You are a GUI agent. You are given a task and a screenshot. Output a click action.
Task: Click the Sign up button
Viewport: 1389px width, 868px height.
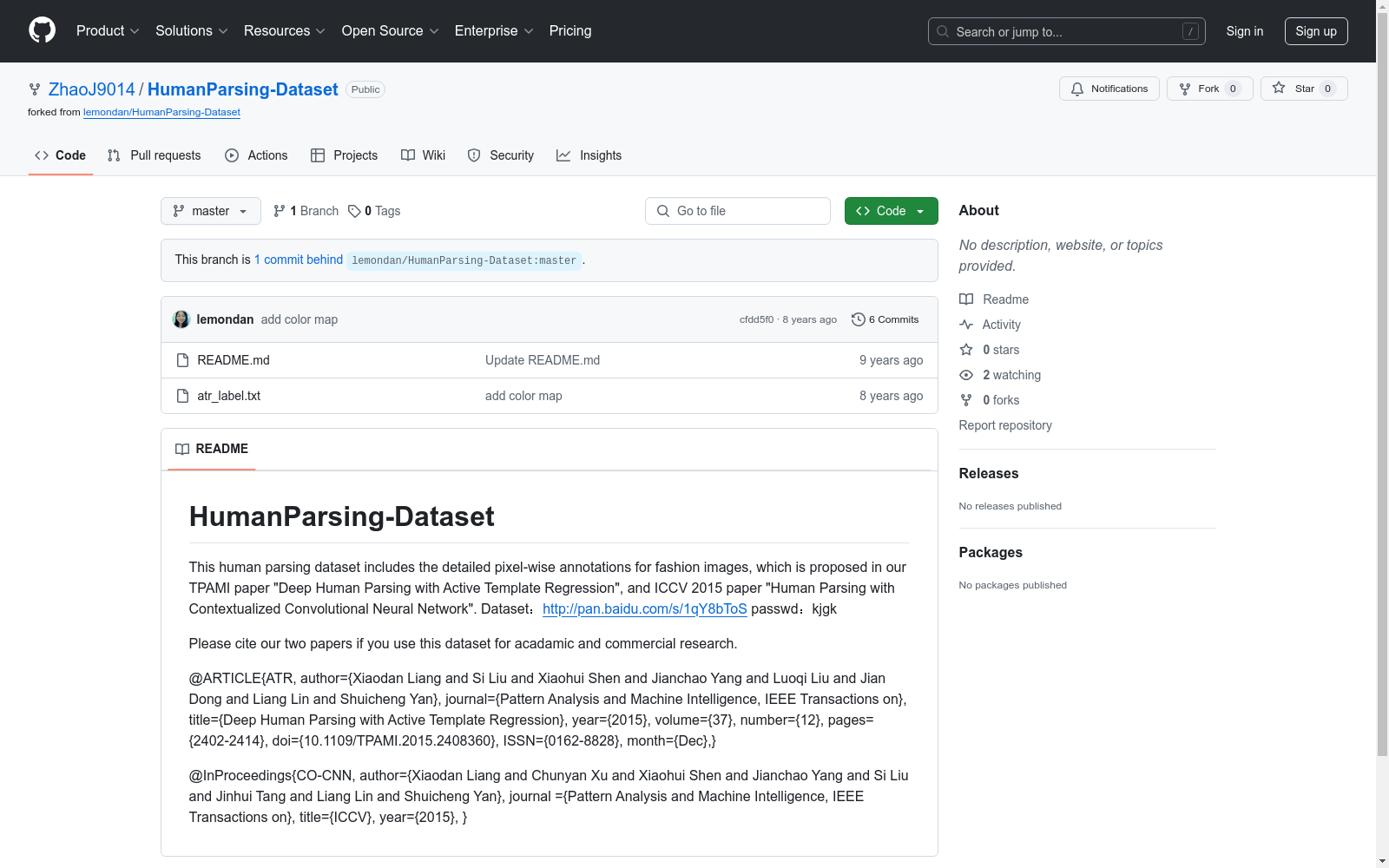click(x=1316, y=31)
